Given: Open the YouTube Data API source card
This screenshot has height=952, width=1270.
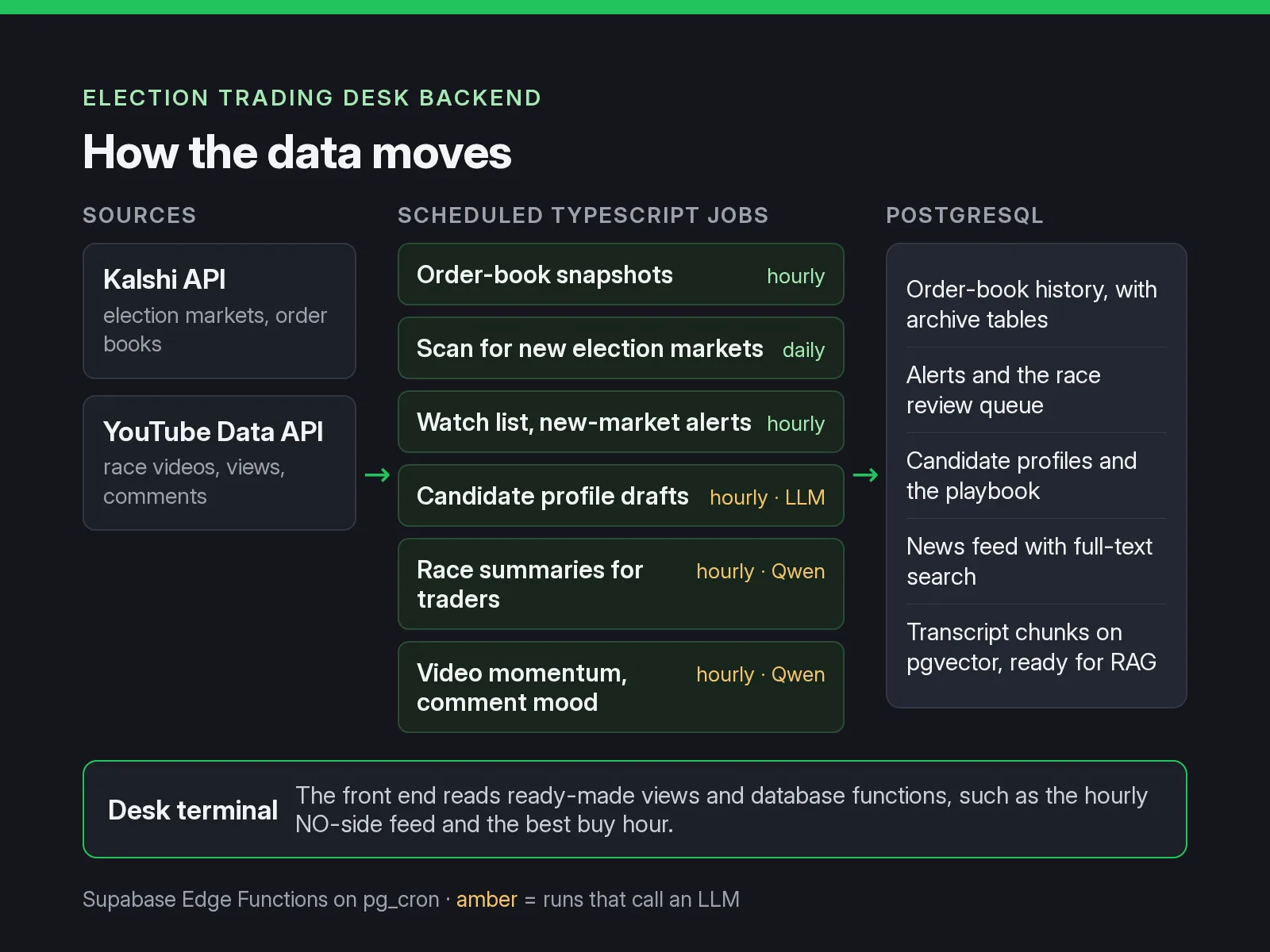Looking at the screenshot, I should point(219,463).
